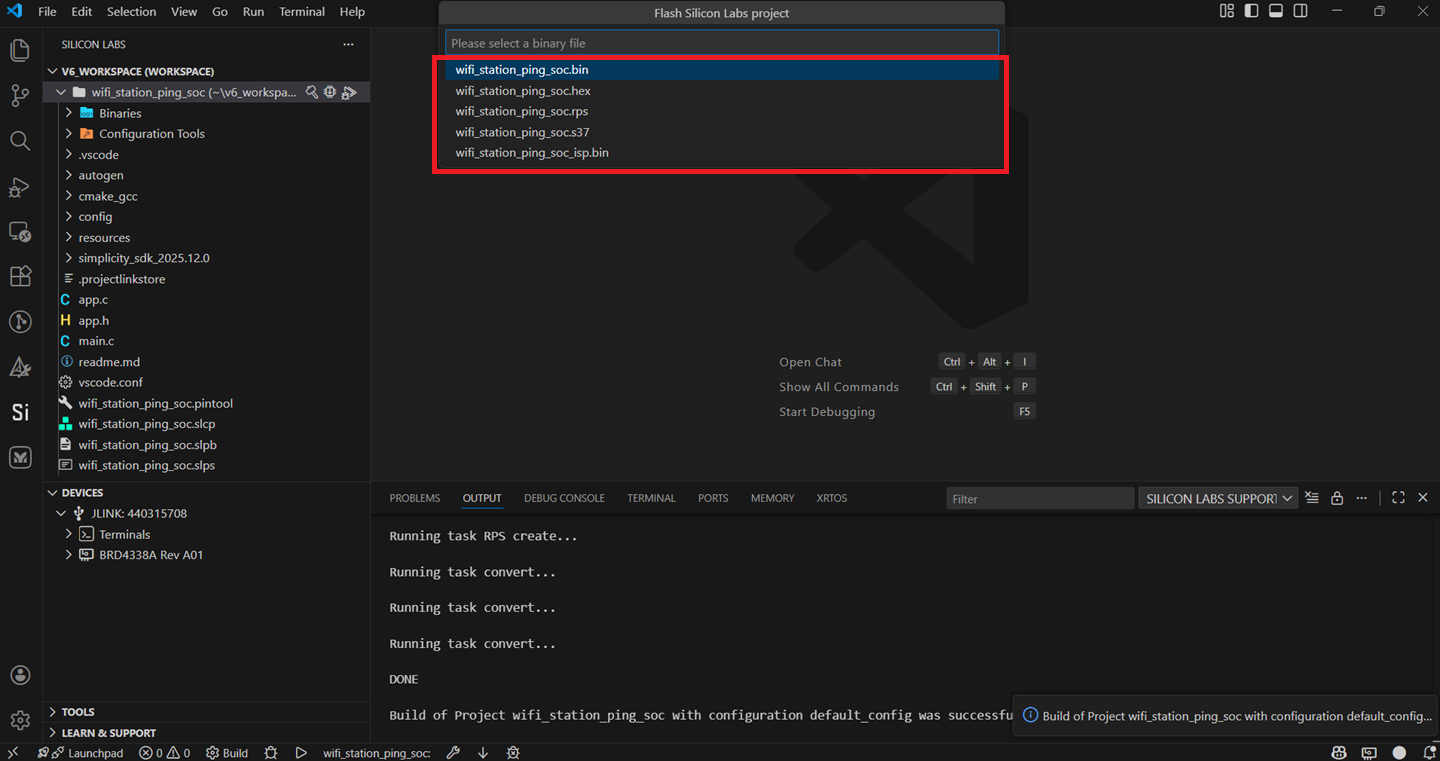The image size is (1440, 761).
Task: Open the SILICON LABS SUPPORT output channel dropdown
Action: [x=1218, y=497]
